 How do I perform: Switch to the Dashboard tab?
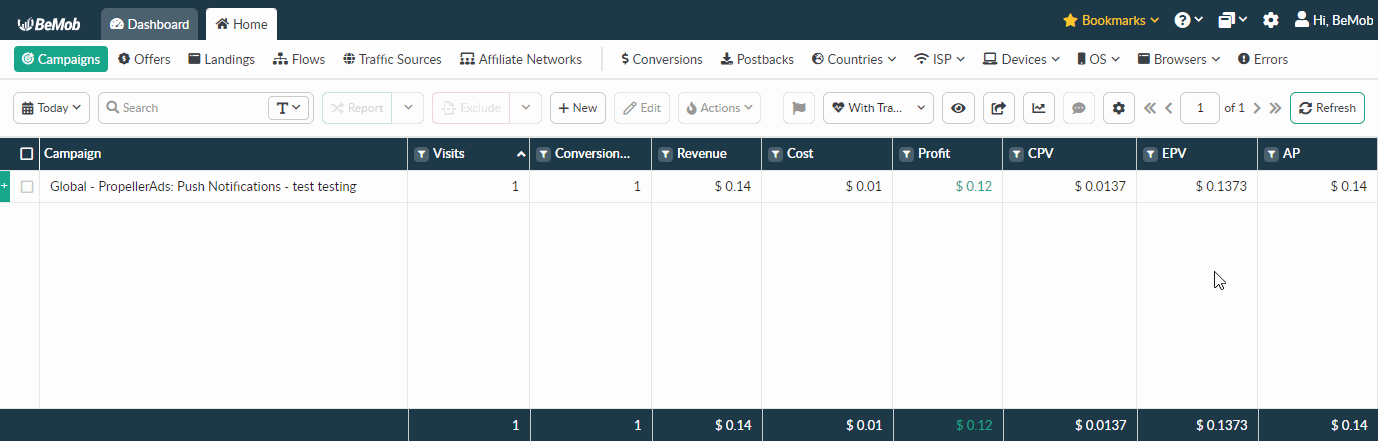[x=149, y=24]
